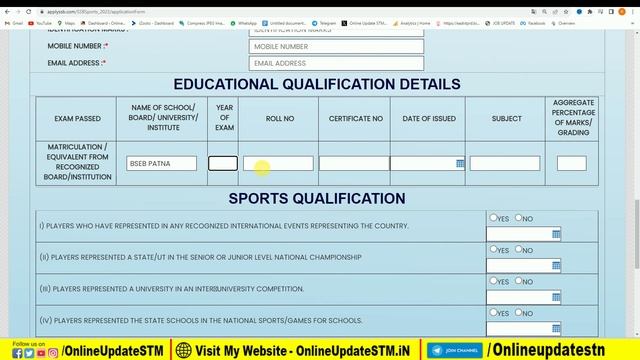Open the JOB UPDATE bookmark
The width and height of the screenshot is (640, 360).
point(500,23)
